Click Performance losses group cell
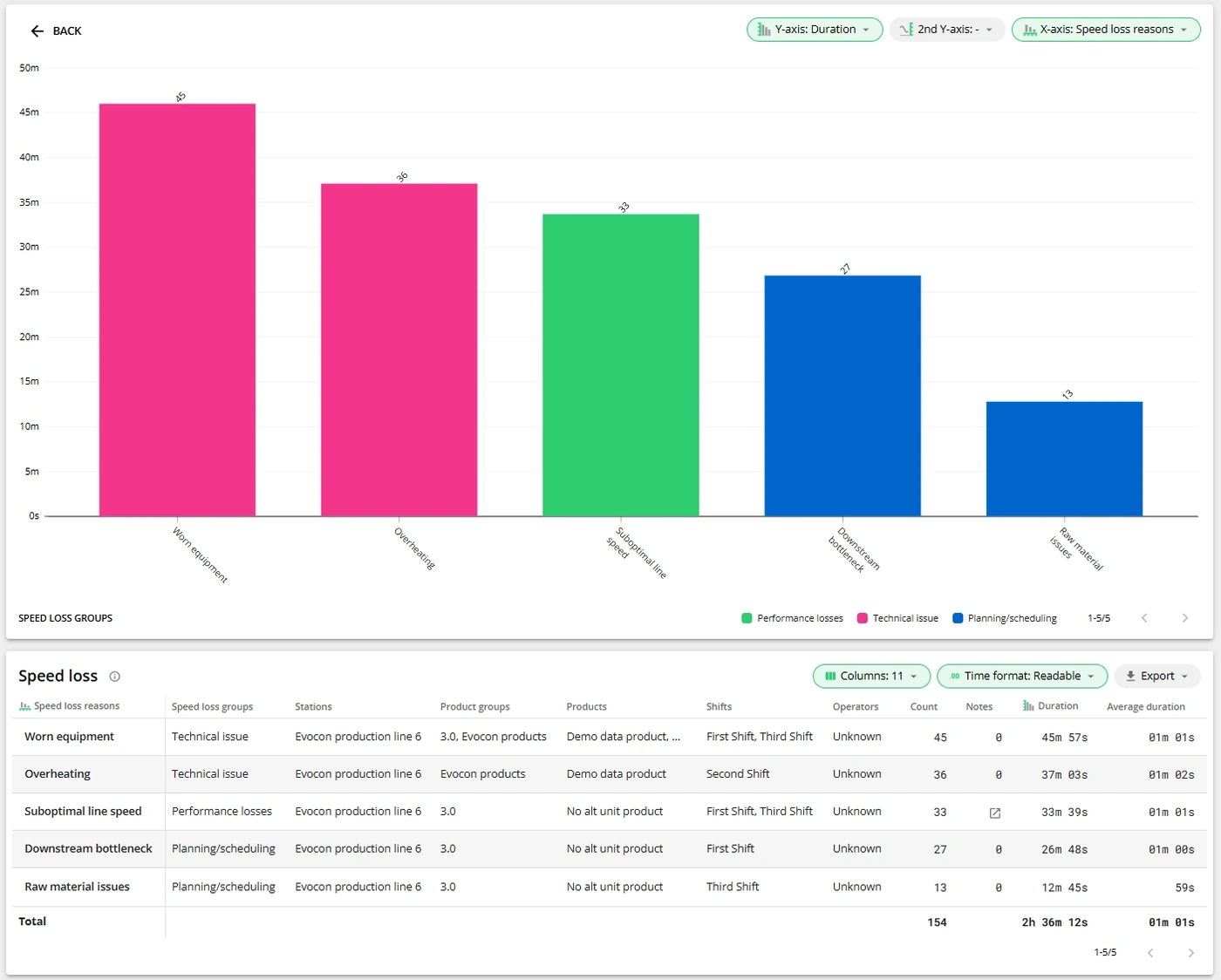Screen dimensions: 1221x980 pos(222,812)
